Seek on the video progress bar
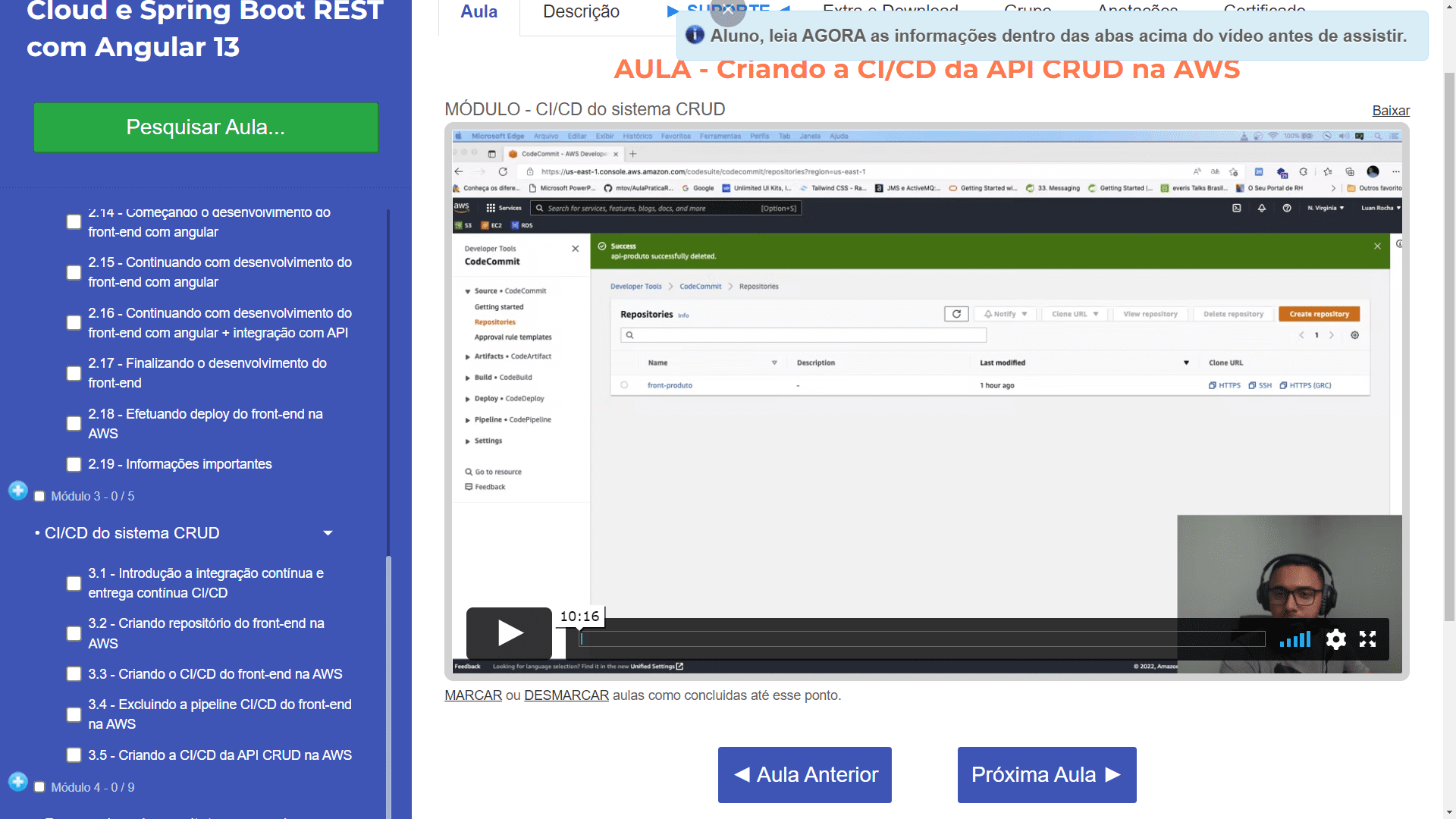Viewport: 1456px width, 819px height. [922, 639]
